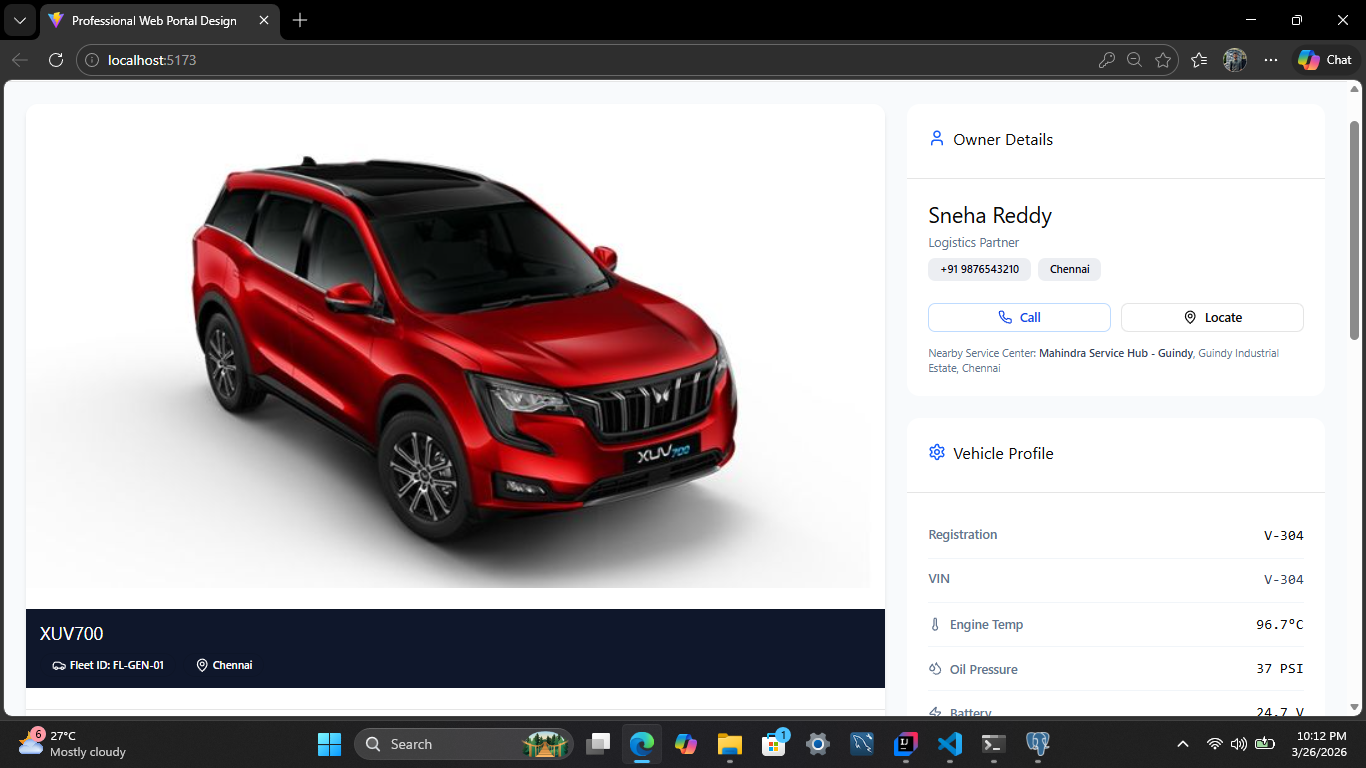The width and height of the screenshot is (1366, 768).
Task: Click the password key icon in address bar
Action: click(x=1106, y=60)
